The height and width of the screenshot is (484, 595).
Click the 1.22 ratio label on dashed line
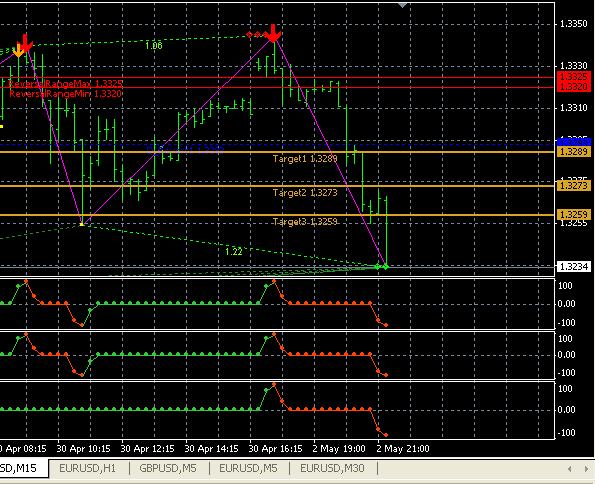pyautogui.click(x=233, y=252)
